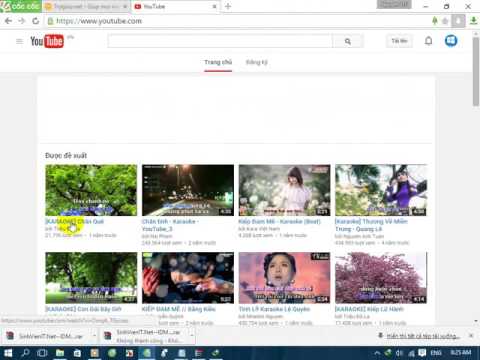Open the Store icon on the taskbar
This screenshot has height=360, width=480.
pyautogui.click(x=77, y=353)
